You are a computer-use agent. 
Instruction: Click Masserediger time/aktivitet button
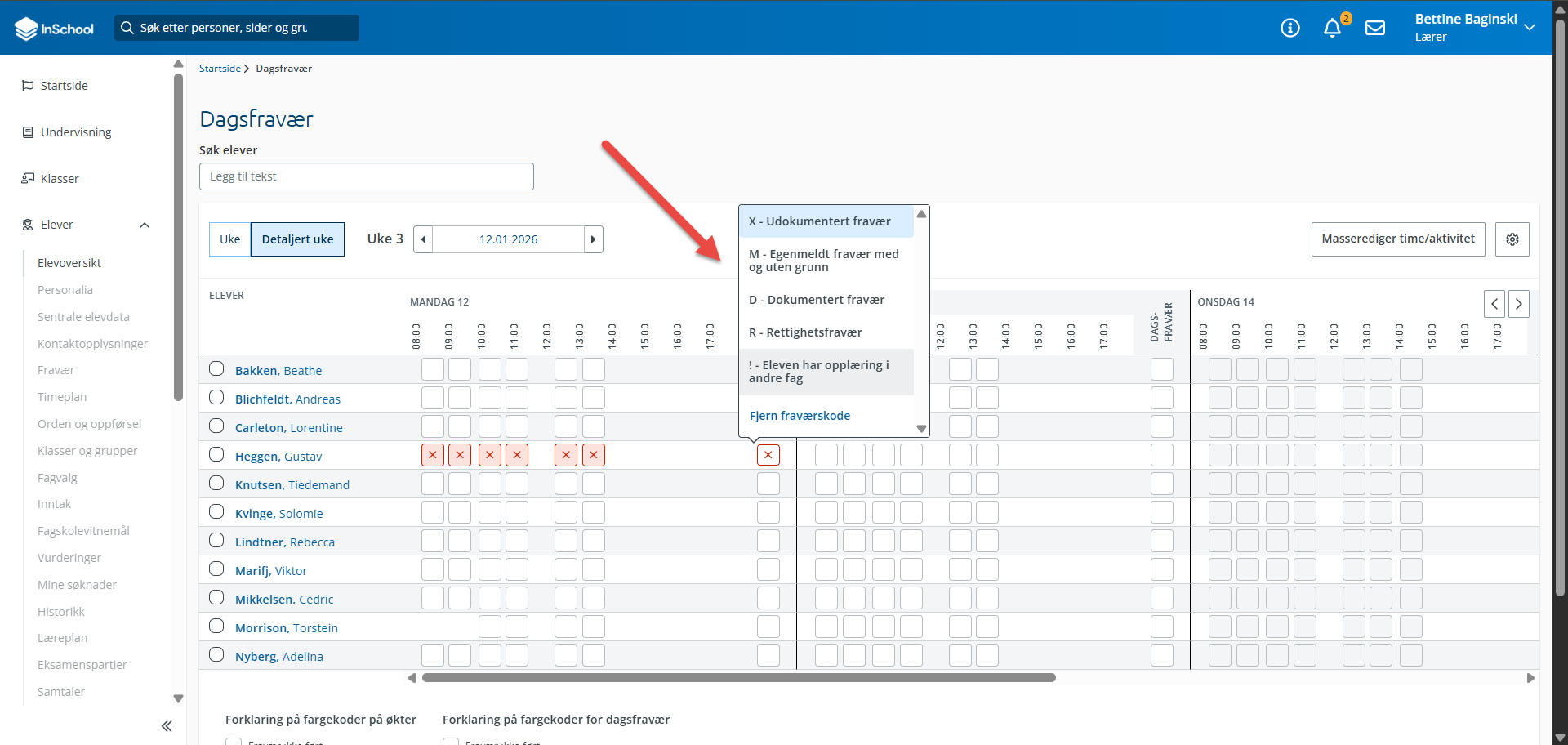[x=1398, y=239]
